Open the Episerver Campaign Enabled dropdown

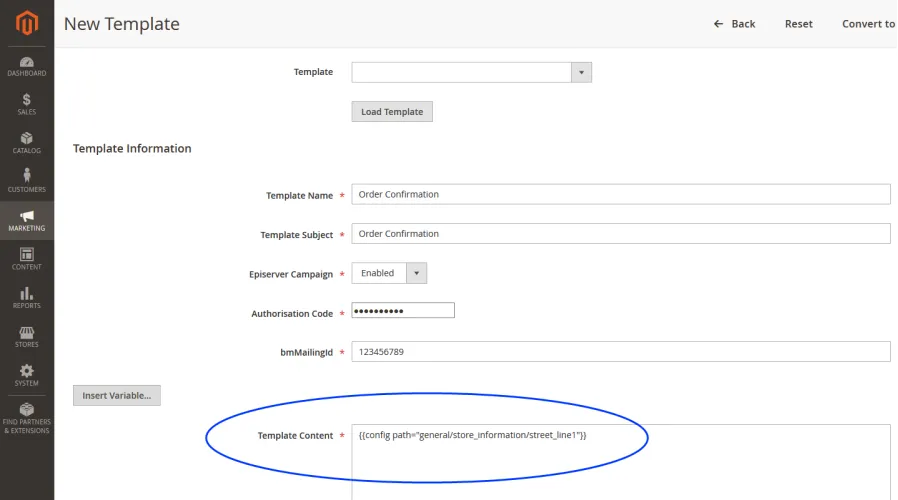pyautogui.click(x=389, y=273)
